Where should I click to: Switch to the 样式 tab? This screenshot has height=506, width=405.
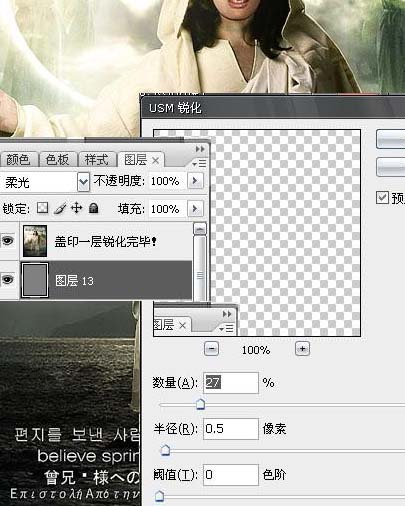coord(97,160)
